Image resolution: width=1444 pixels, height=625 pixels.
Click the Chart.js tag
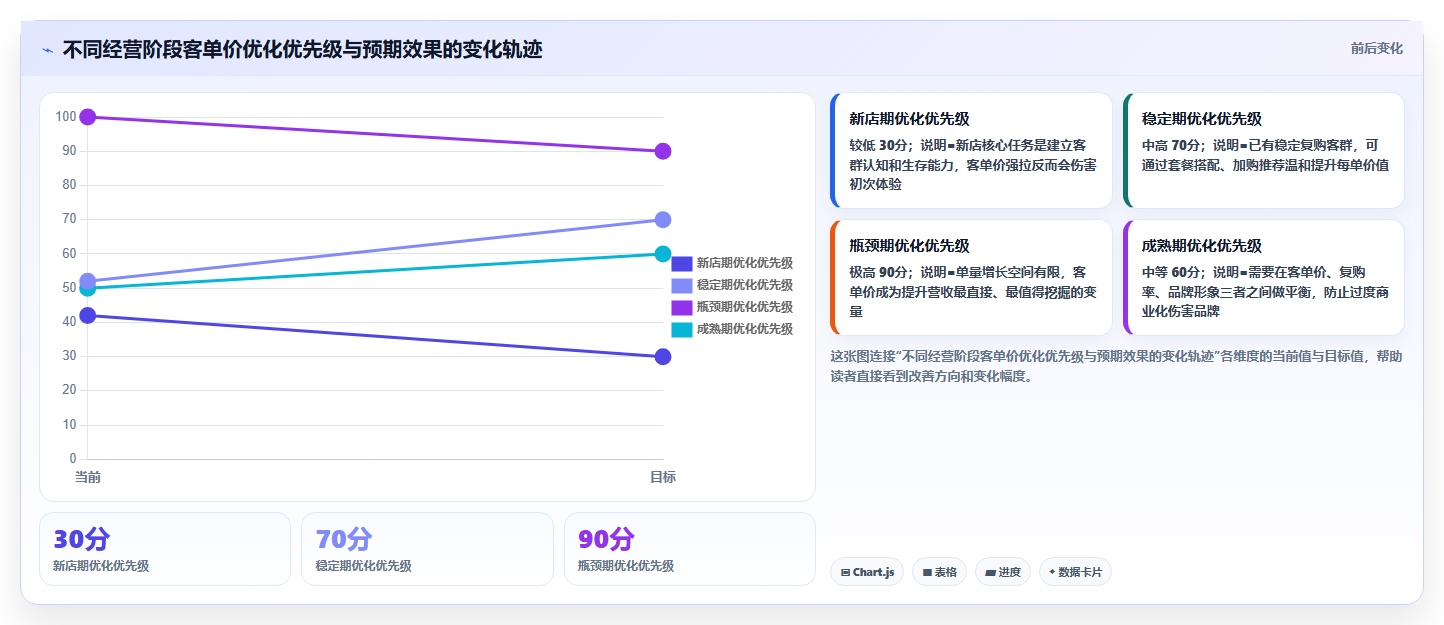click(x=867, y=572)
